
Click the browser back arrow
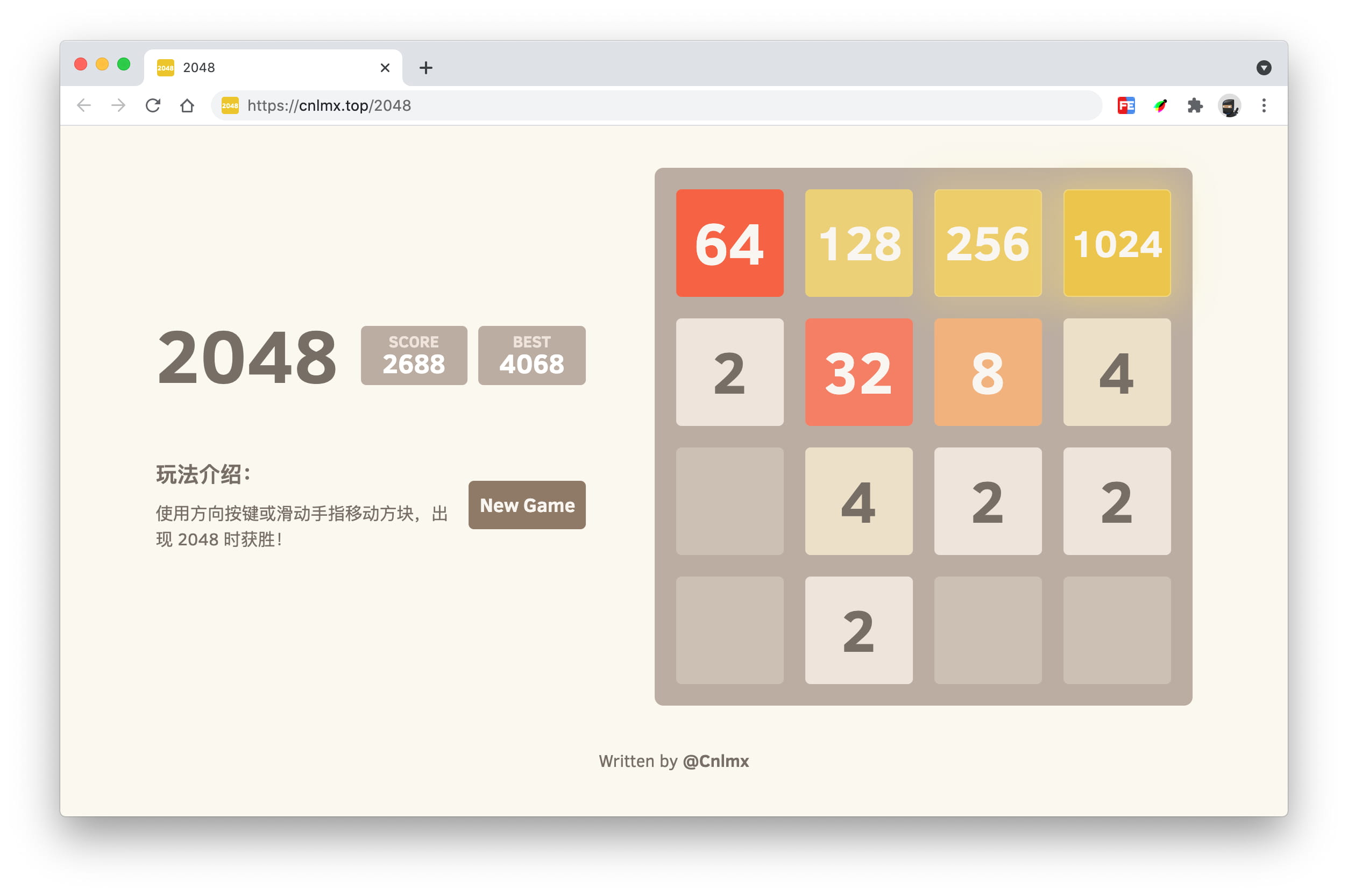[x=84, y=105]
